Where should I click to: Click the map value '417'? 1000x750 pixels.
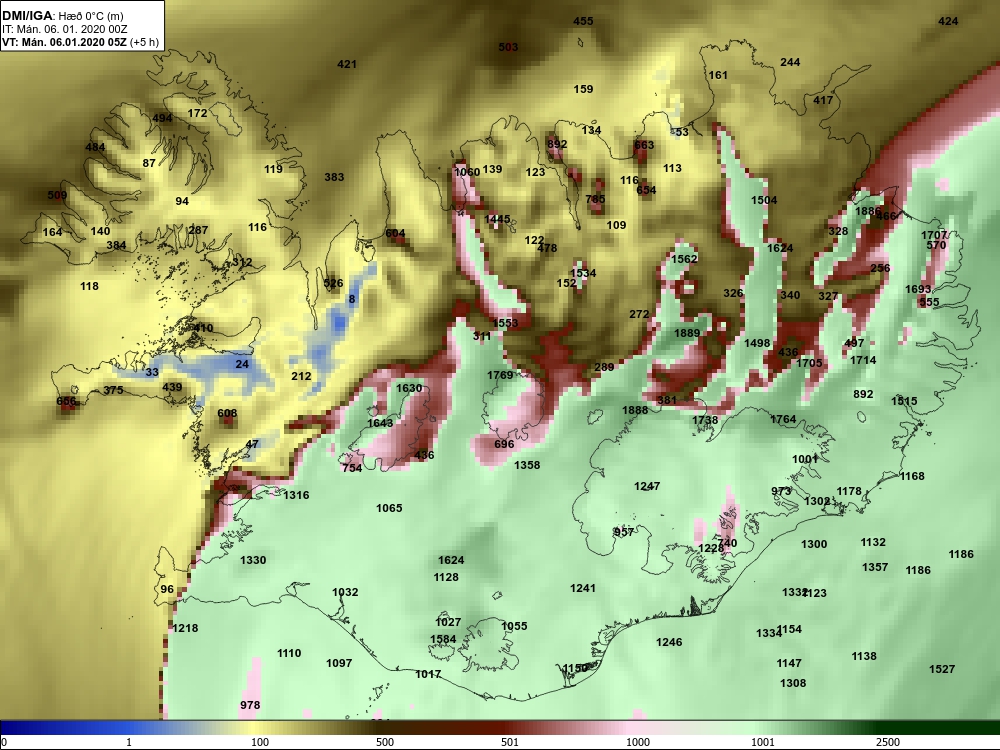(823, 100)
